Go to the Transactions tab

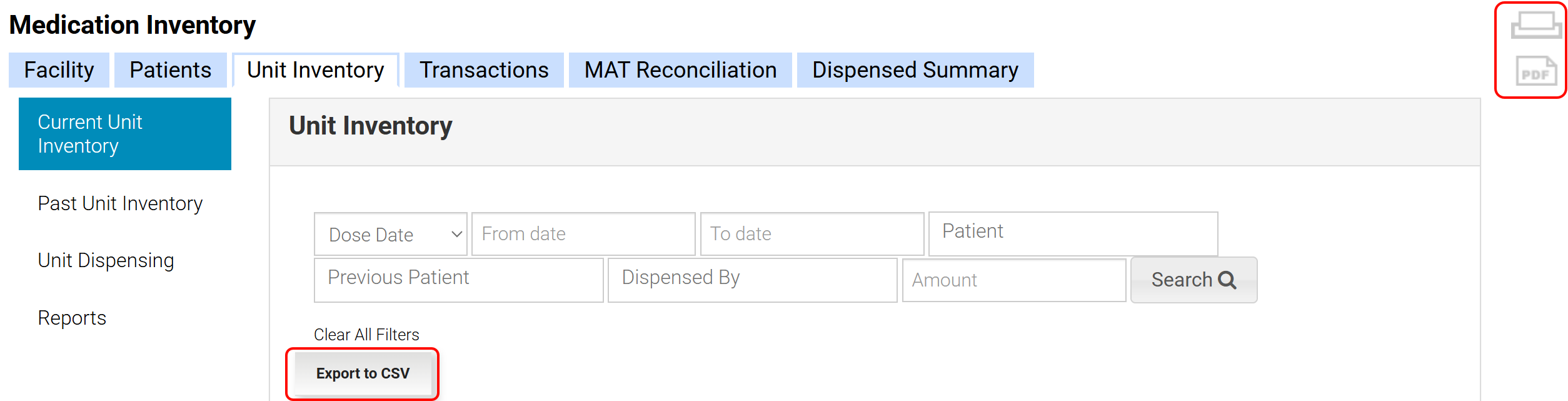[484, 70]
